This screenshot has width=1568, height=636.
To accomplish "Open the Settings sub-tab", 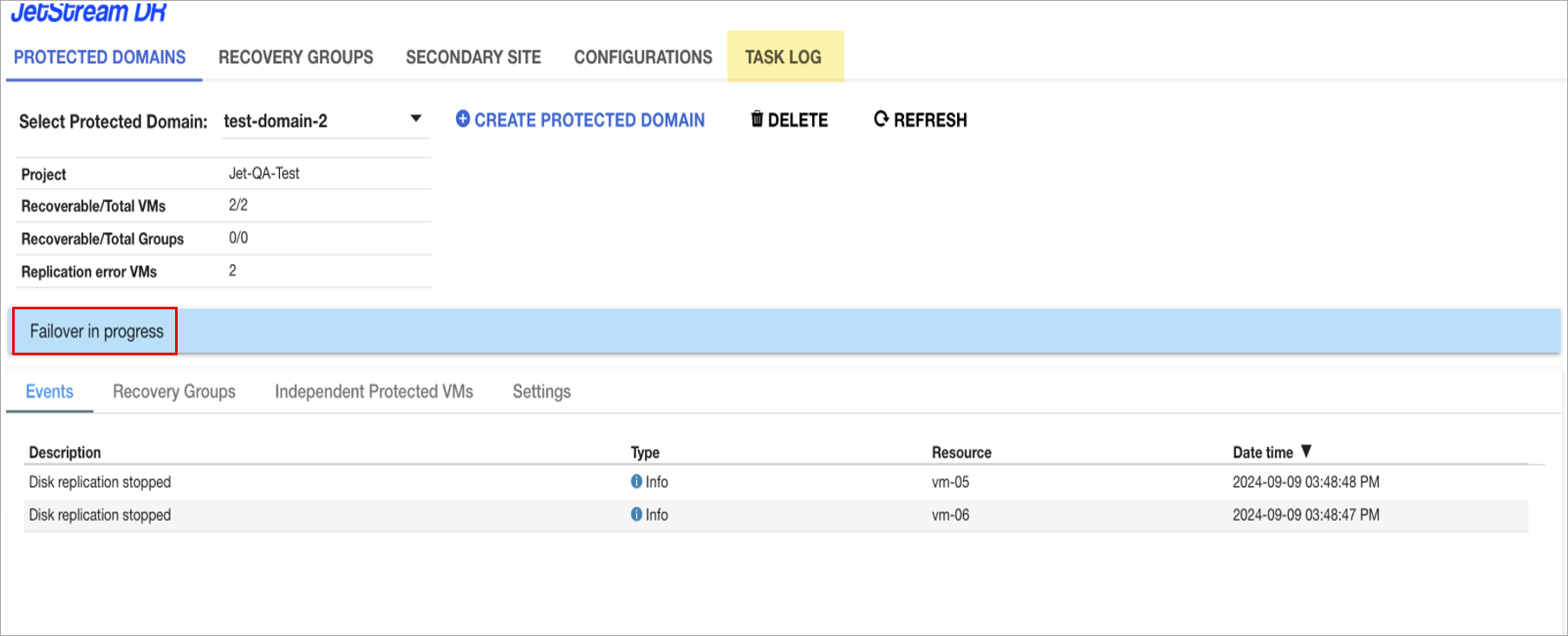I will pyautogui.click(x=541, y=392).
